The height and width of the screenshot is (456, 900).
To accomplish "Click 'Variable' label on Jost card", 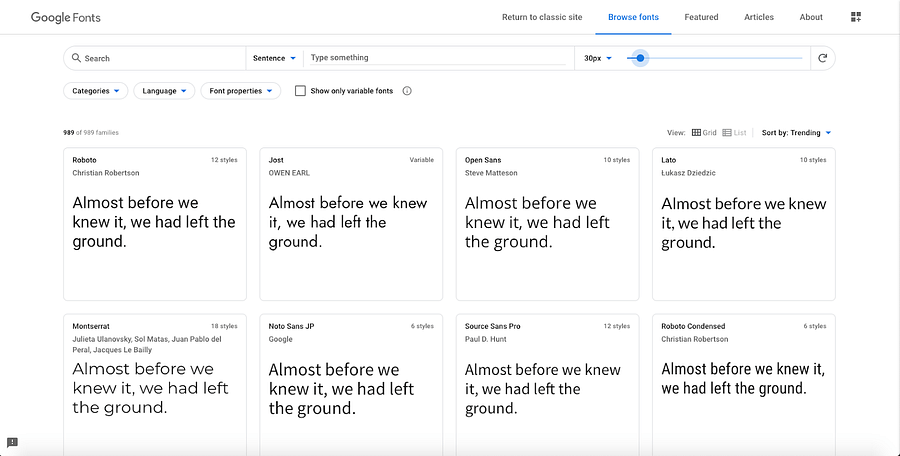I will click(x=421, y=160).
